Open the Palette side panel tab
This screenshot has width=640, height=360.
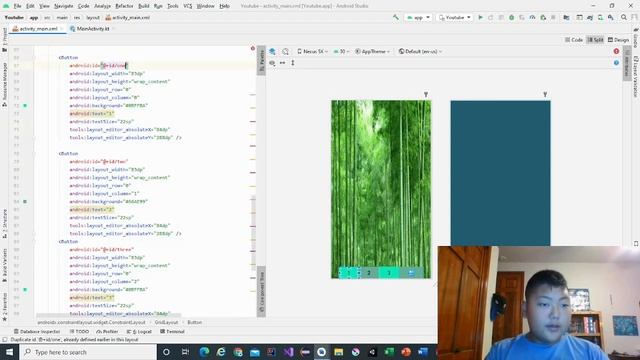(x=262, y=61)
